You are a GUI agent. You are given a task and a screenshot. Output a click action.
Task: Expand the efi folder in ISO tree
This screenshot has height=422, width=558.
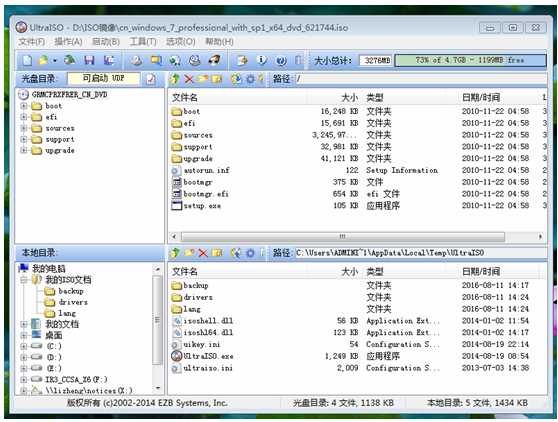tap(24, 117)
